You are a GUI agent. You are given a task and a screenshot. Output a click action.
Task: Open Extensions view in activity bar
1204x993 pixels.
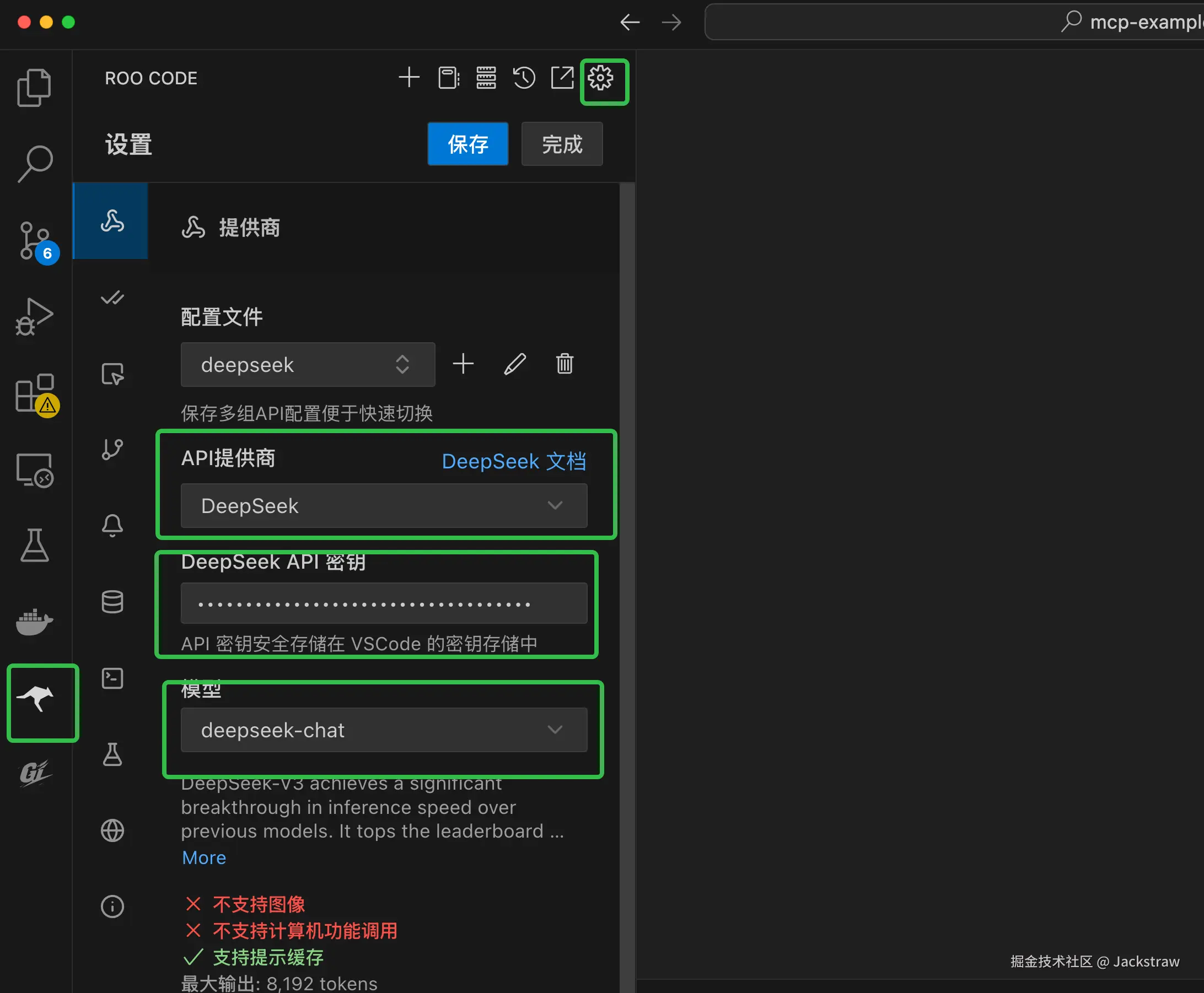(35, 393)
